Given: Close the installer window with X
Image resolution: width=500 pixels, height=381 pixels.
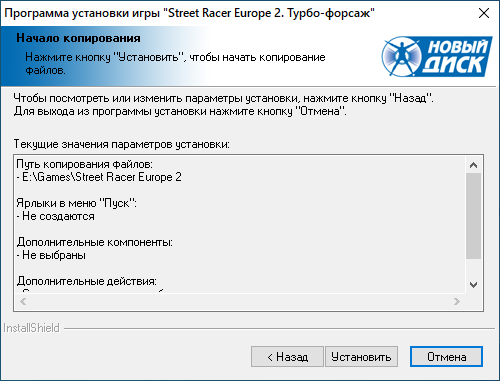Looking at the screenshot, I should 484,13.
